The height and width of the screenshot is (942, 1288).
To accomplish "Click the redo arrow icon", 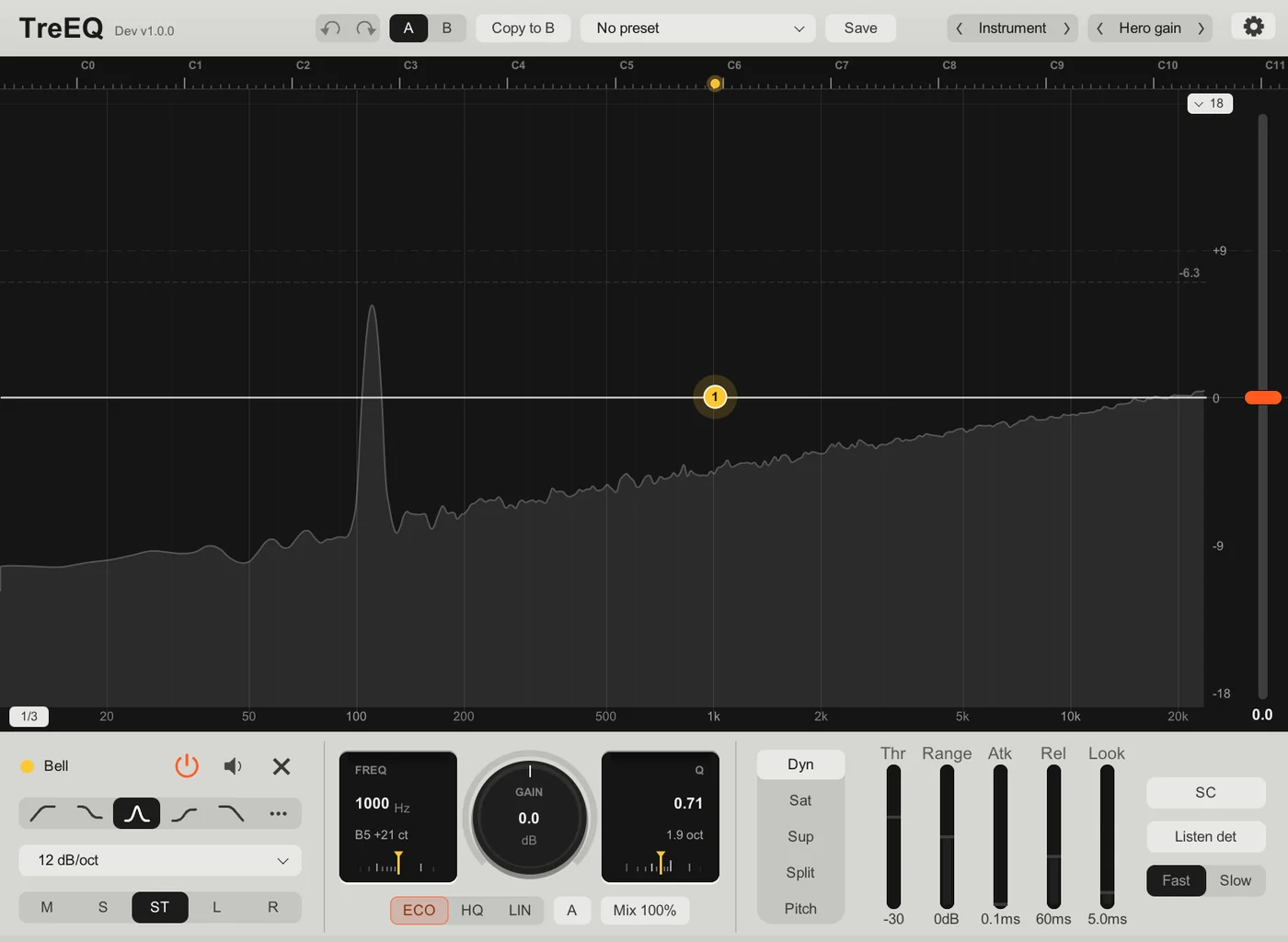I will point(366,29).
